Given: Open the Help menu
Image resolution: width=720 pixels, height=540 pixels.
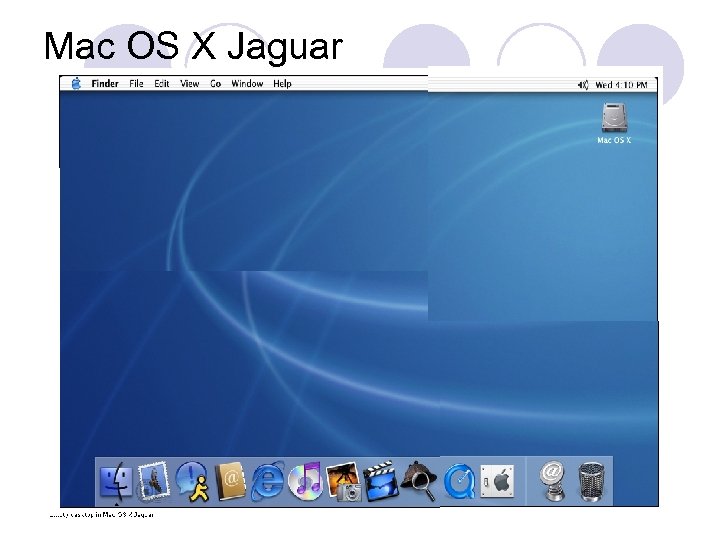Looking at the screenshot, I should pyautogui.click(x=282, y=84).
